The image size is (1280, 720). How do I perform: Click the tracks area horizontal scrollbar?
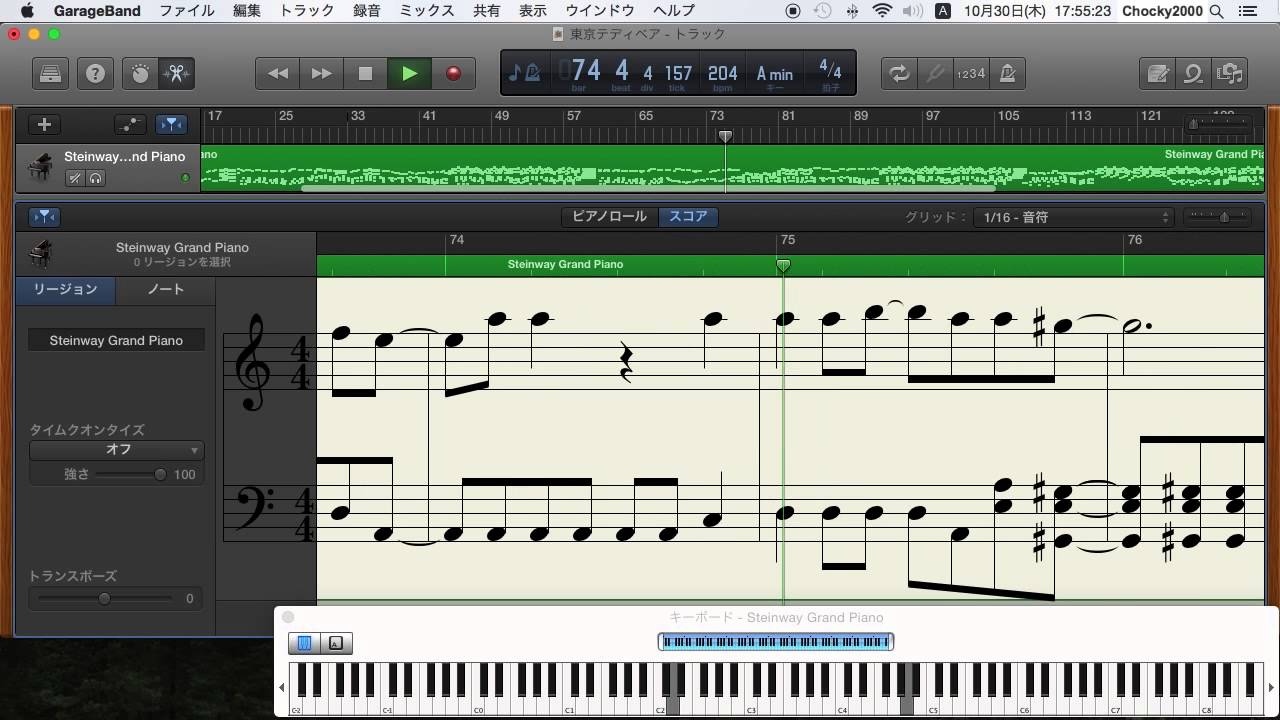648,188
